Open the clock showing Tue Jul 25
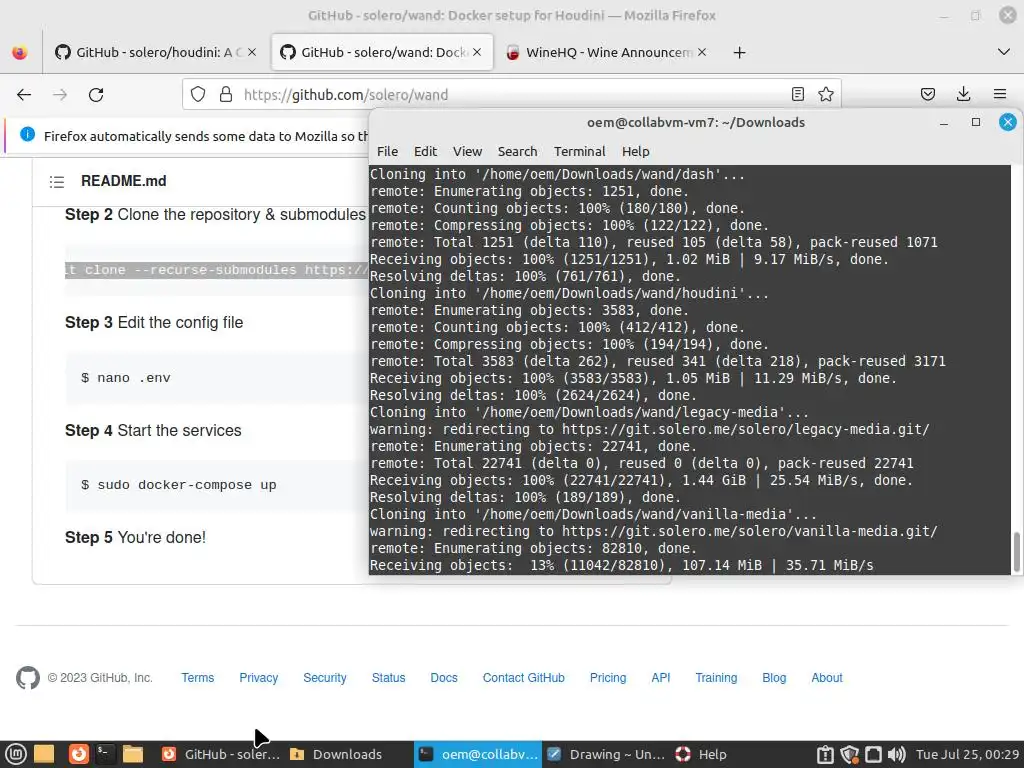The width and height of the screenshot is (1024, 768). (967, 754)
